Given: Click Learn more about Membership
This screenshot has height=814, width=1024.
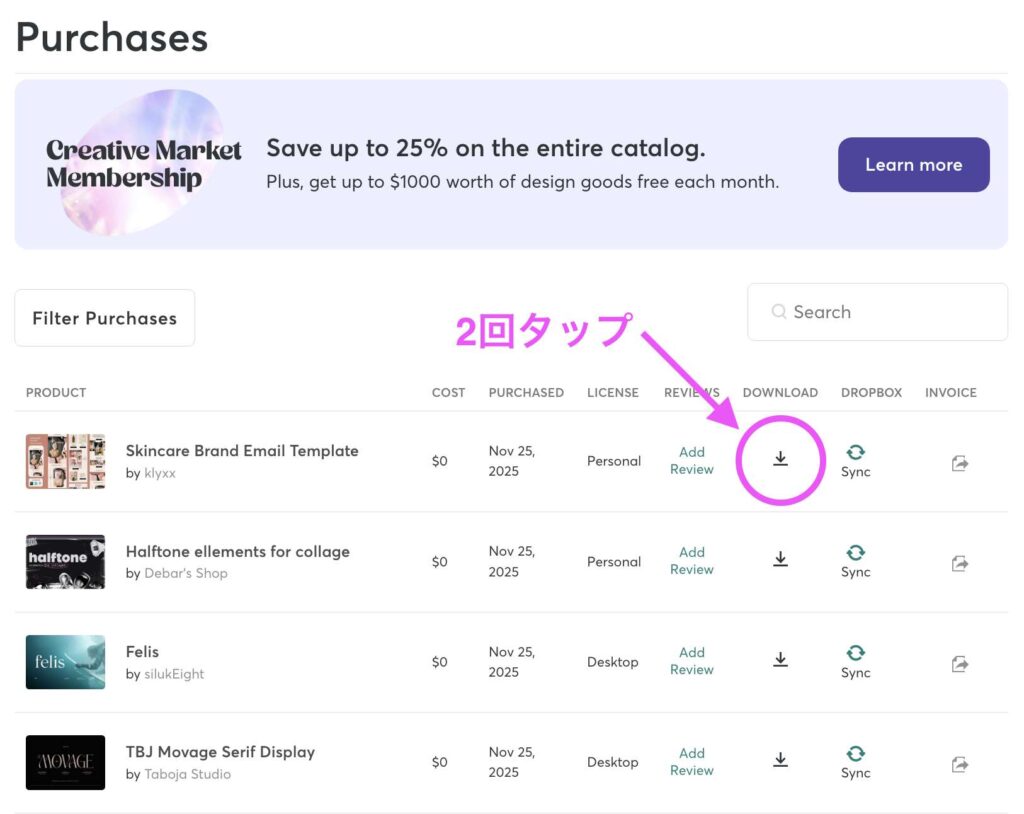Looking at the screenshot, I should pos(913,165).
